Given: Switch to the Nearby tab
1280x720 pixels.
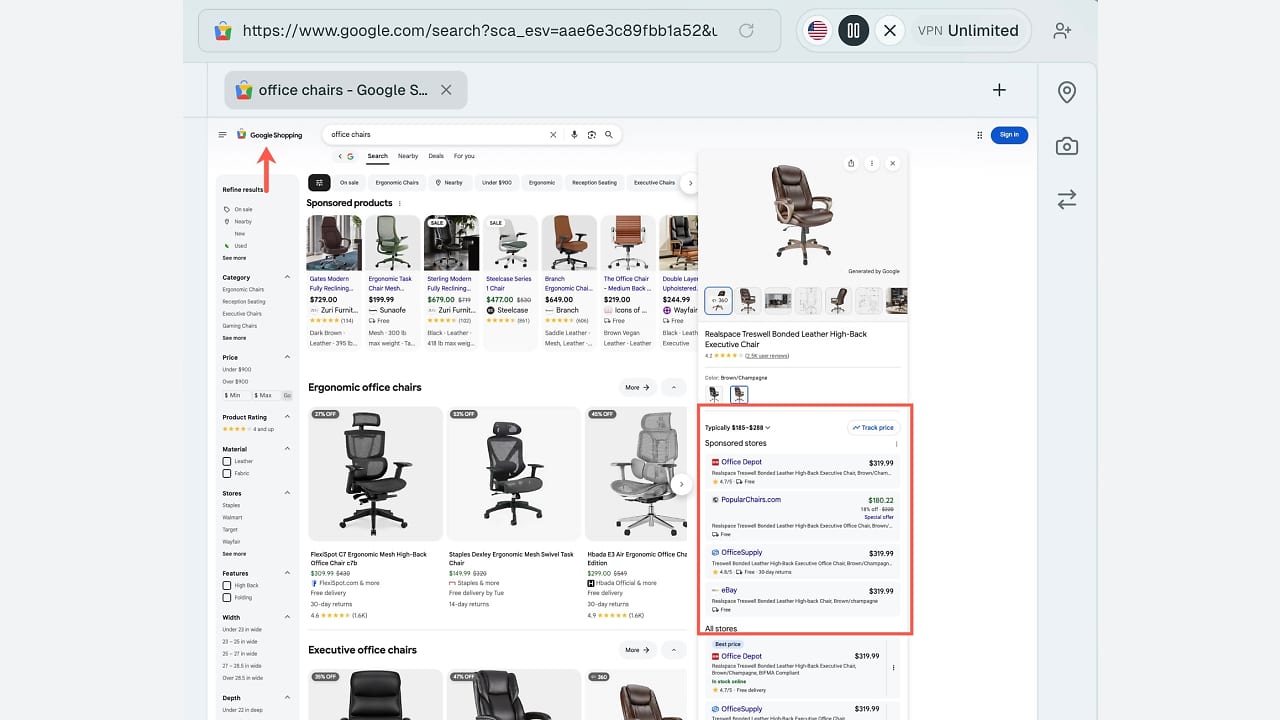Looking at the screenshot, I should tap(408, 156).
